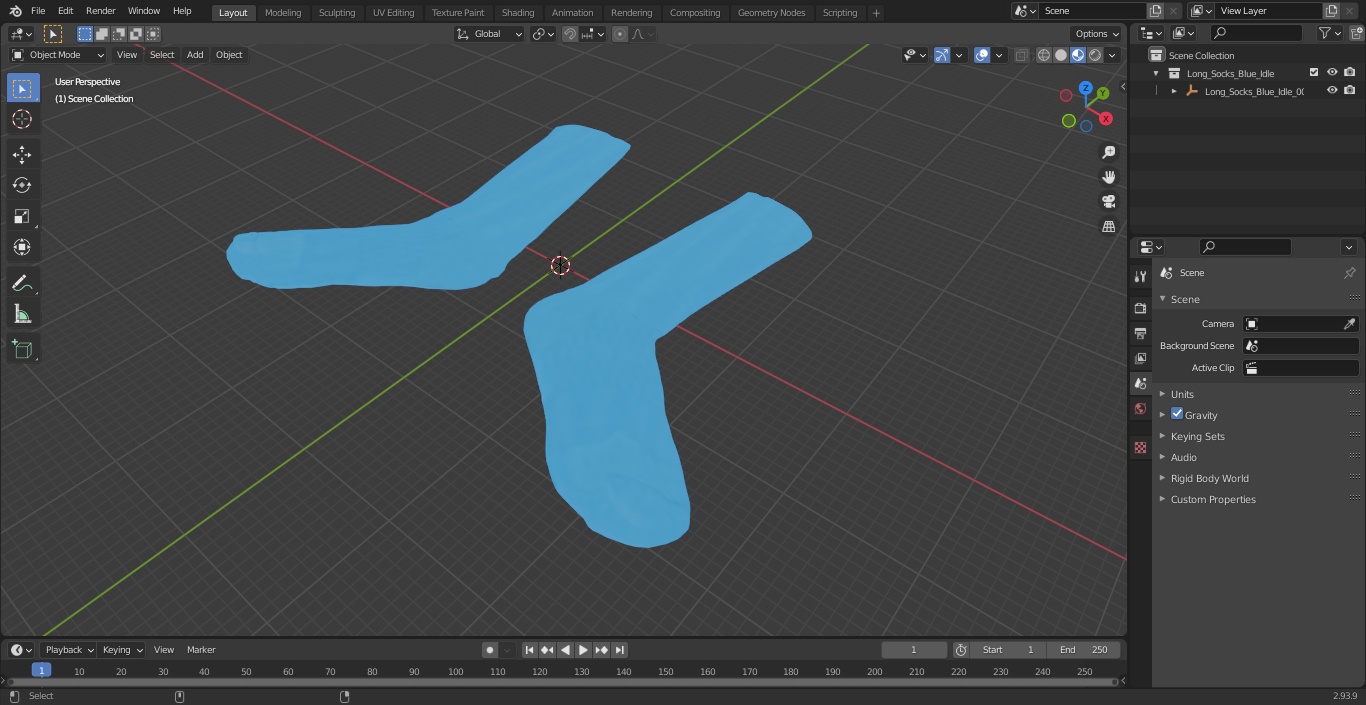Click the zoom view magnifier icon
Screen dimensions: 1366x705
pyautogui.click(x=1108, y=152)
